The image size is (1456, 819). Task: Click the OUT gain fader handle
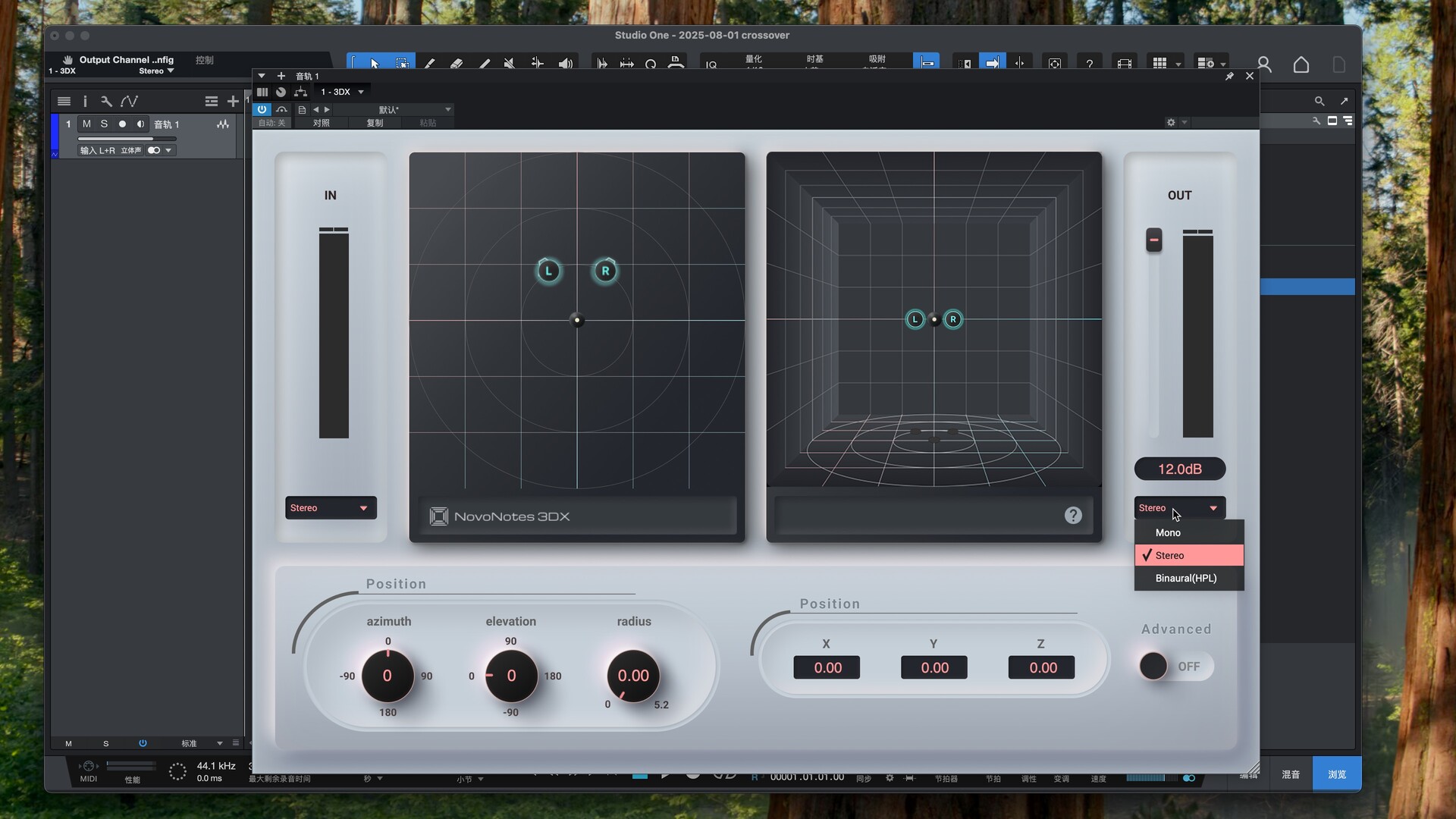(x=1153, y=240)
